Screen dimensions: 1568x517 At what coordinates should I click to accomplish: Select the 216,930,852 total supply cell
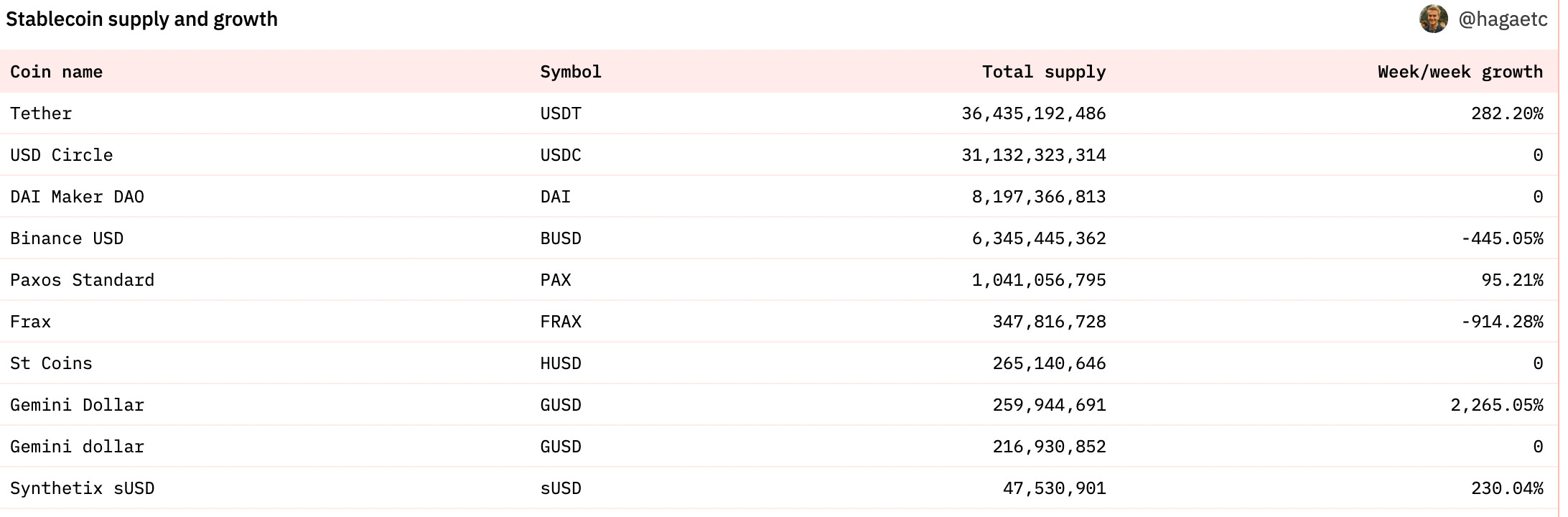coord(1049,447)
